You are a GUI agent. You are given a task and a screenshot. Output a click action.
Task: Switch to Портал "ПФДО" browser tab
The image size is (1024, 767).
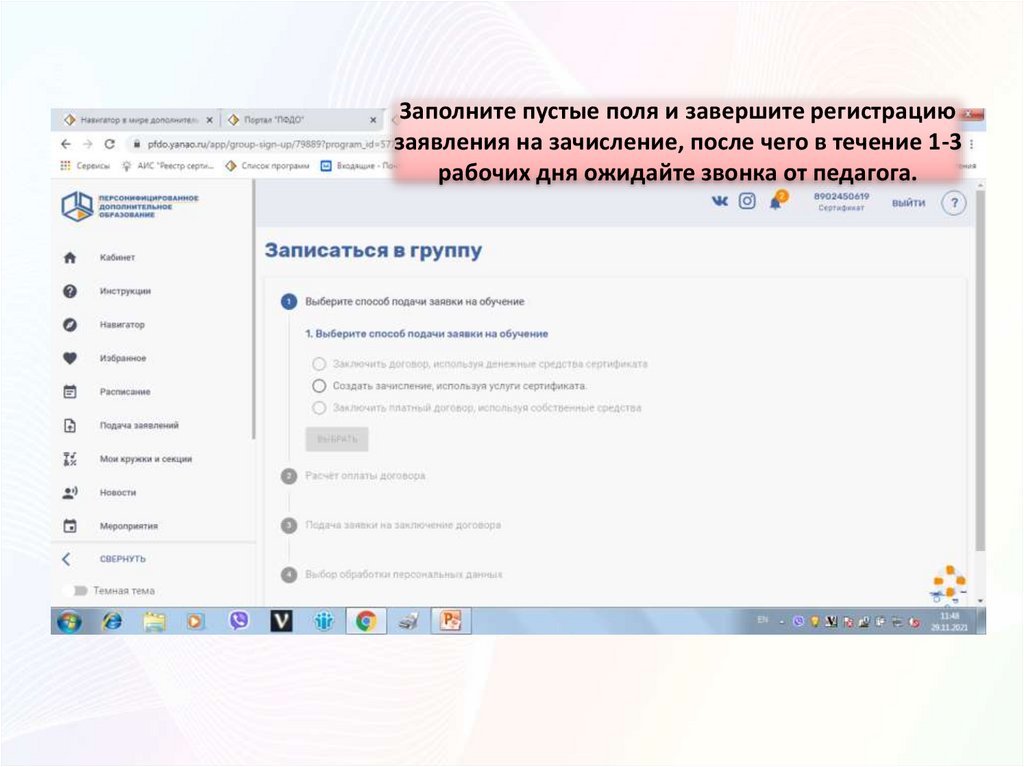(x=302, y=120)
